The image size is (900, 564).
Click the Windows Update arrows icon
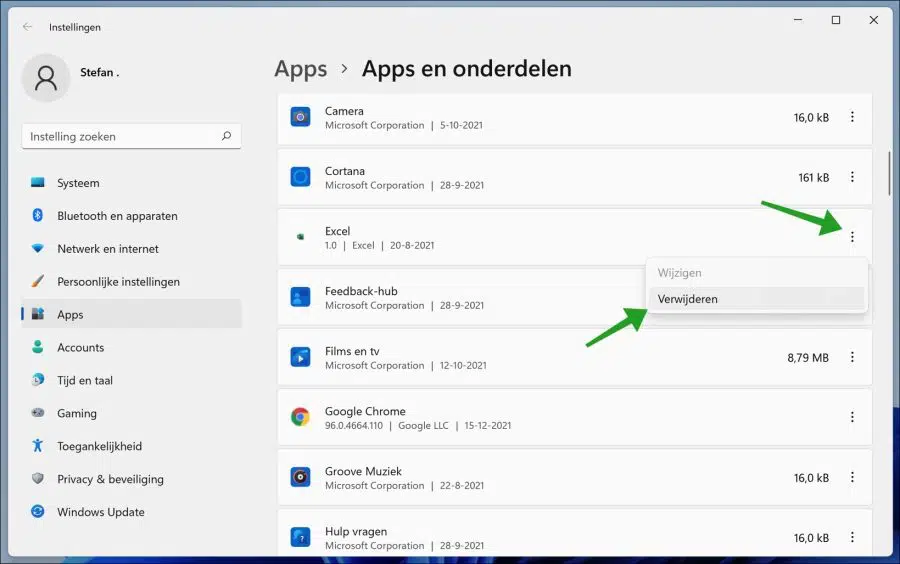(38, 511)
